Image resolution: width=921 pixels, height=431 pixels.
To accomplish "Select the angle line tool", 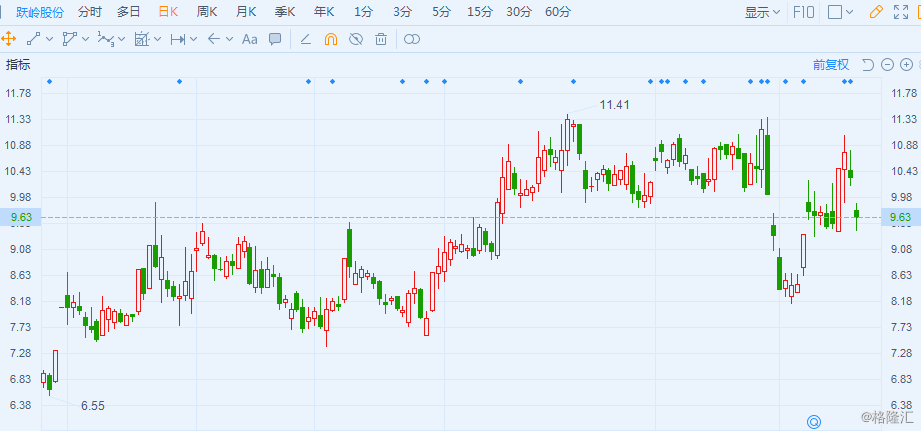I will click(x=305, y=39).
